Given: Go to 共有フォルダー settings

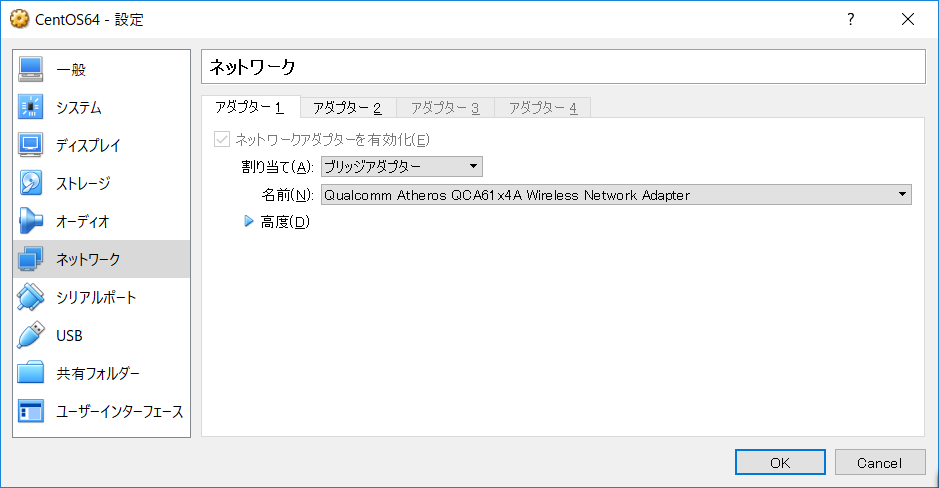Looking at the screenshot, I should click(101, 373).
